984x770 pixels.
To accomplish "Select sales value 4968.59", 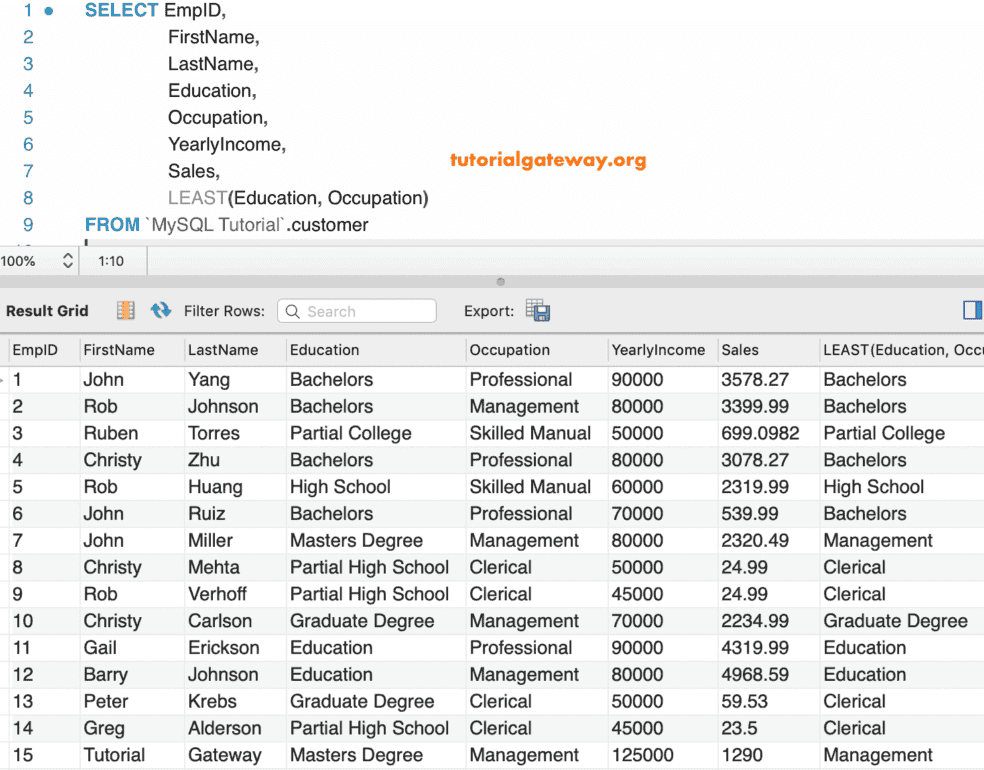I will (x=755, y=675).
